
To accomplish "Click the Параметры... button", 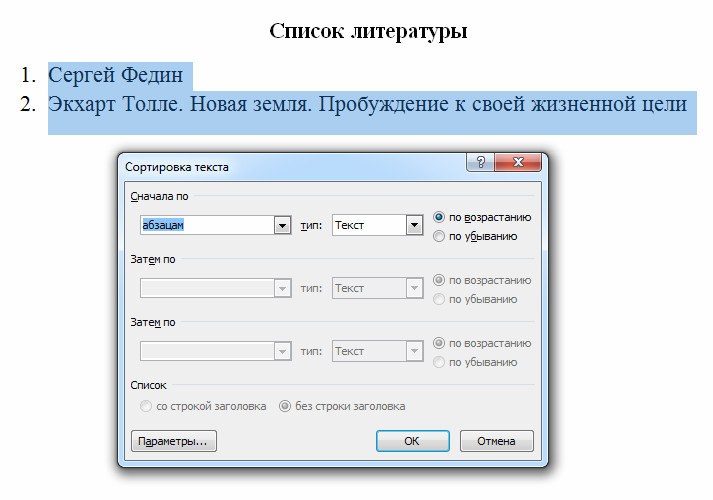I will pos(174,441).
